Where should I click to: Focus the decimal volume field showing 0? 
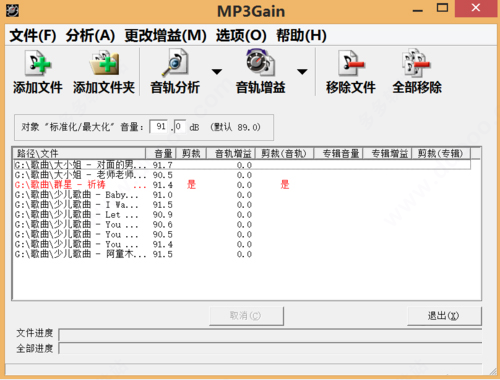(x=179, y=127)
